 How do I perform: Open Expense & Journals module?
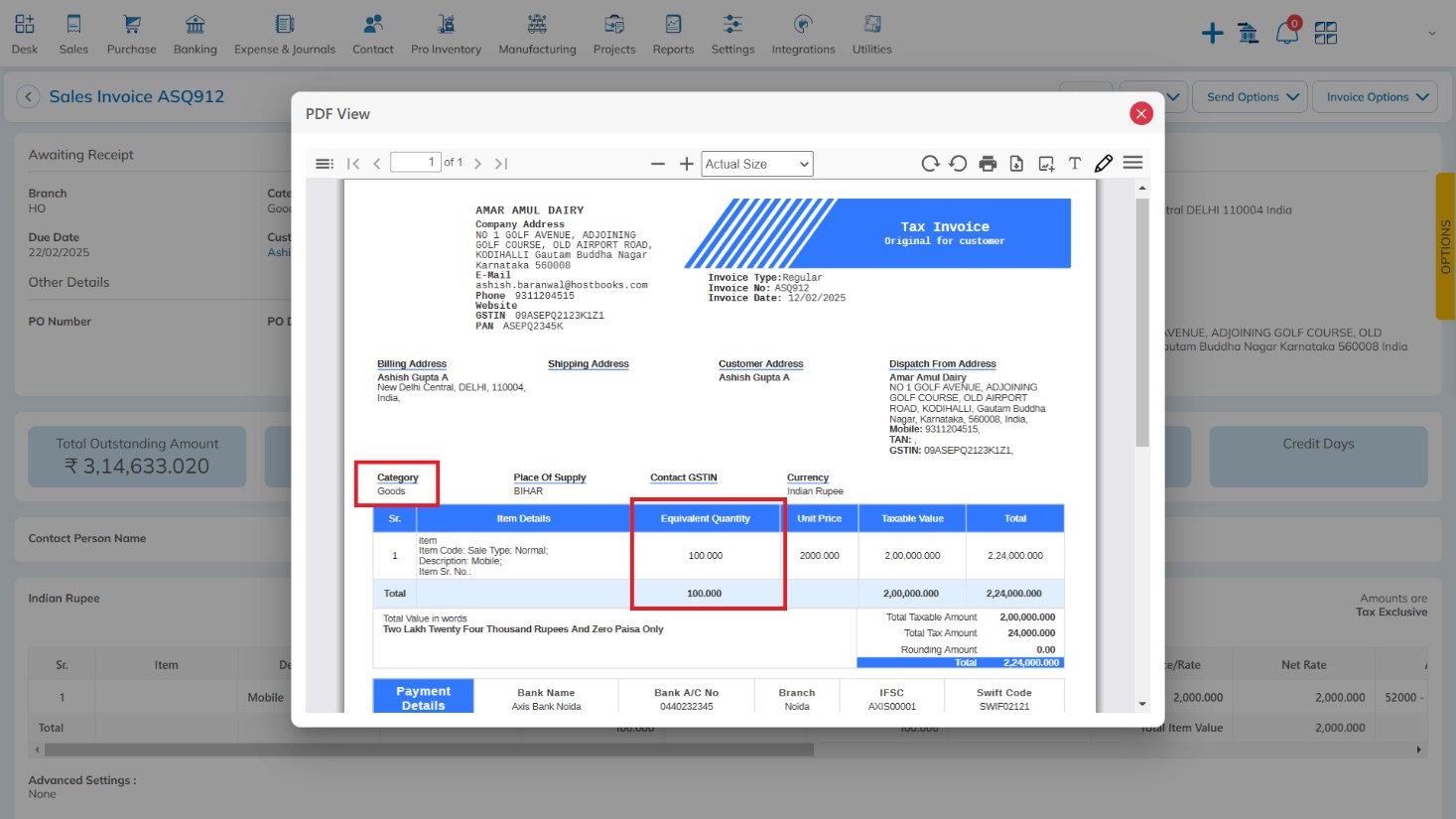click(x=285, y=34)
